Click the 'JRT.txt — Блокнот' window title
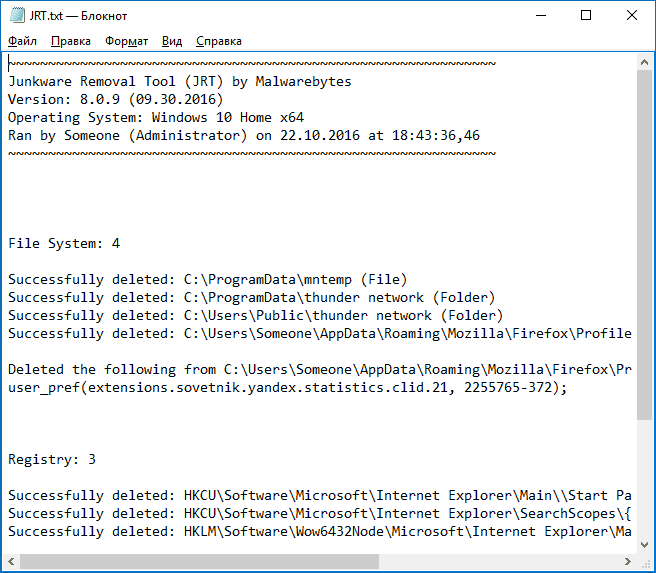This screenshot has width=656, height=573. [78, 16]
